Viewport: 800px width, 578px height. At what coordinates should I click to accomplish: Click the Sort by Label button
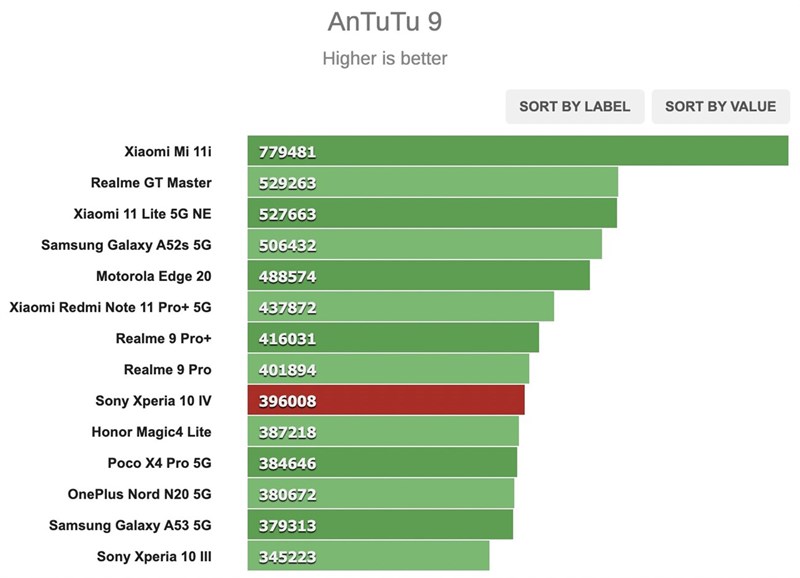click(x=574, y=107)
